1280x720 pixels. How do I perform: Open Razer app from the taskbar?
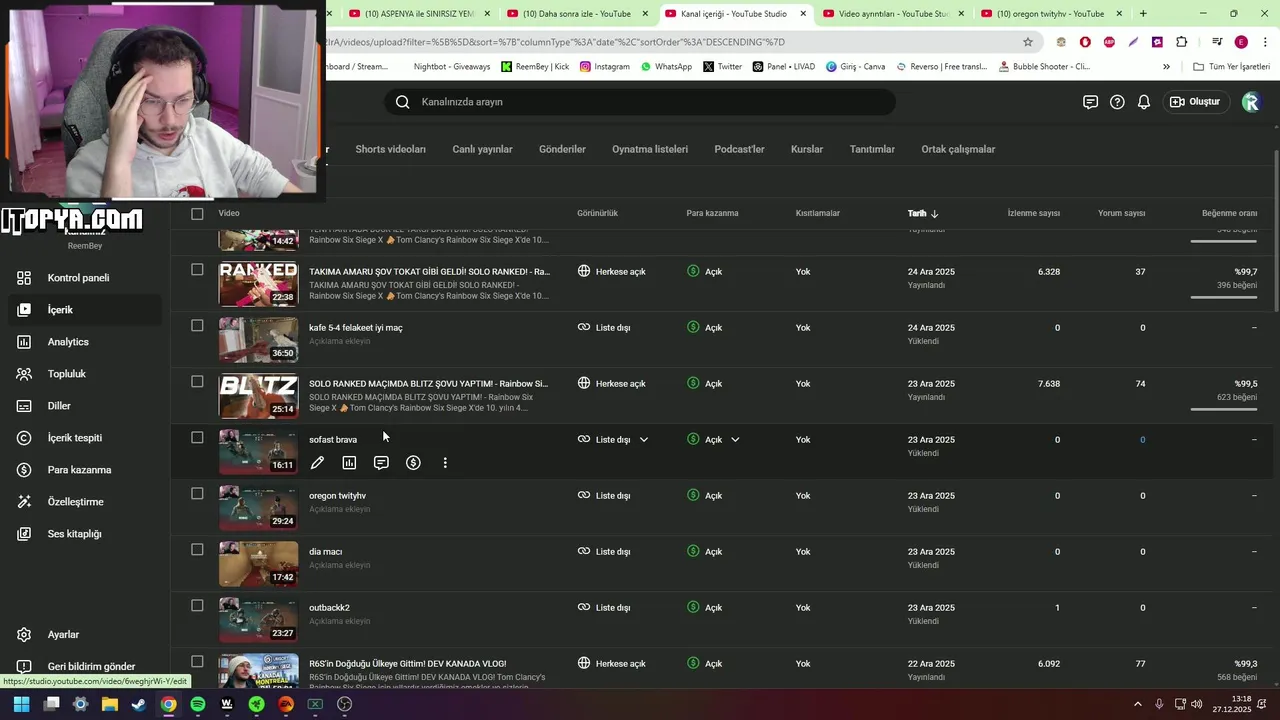[257, 704]
